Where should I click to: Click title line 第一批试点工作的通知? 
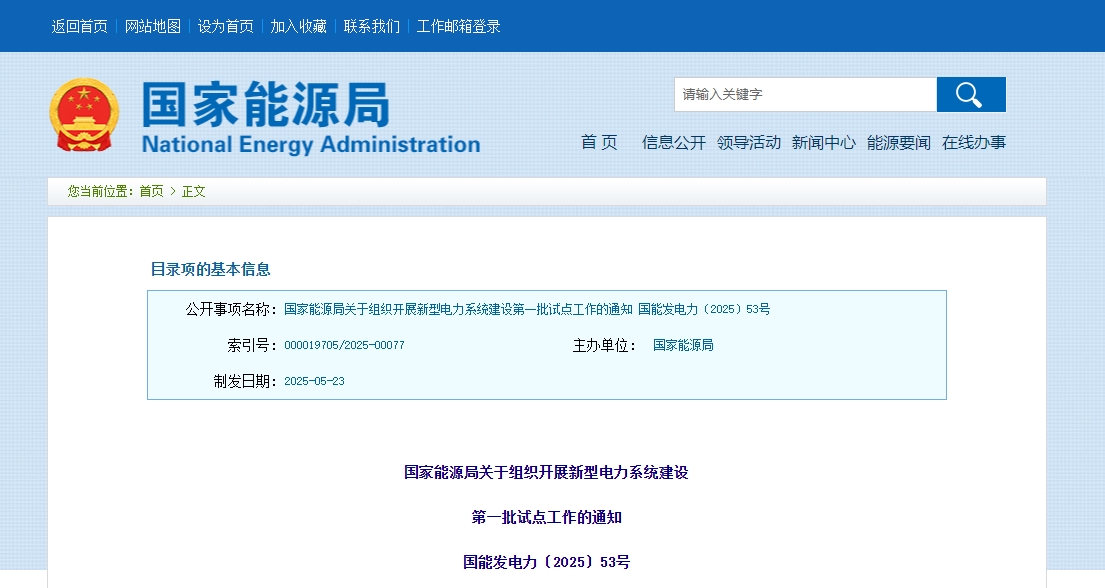click(546, 517)
